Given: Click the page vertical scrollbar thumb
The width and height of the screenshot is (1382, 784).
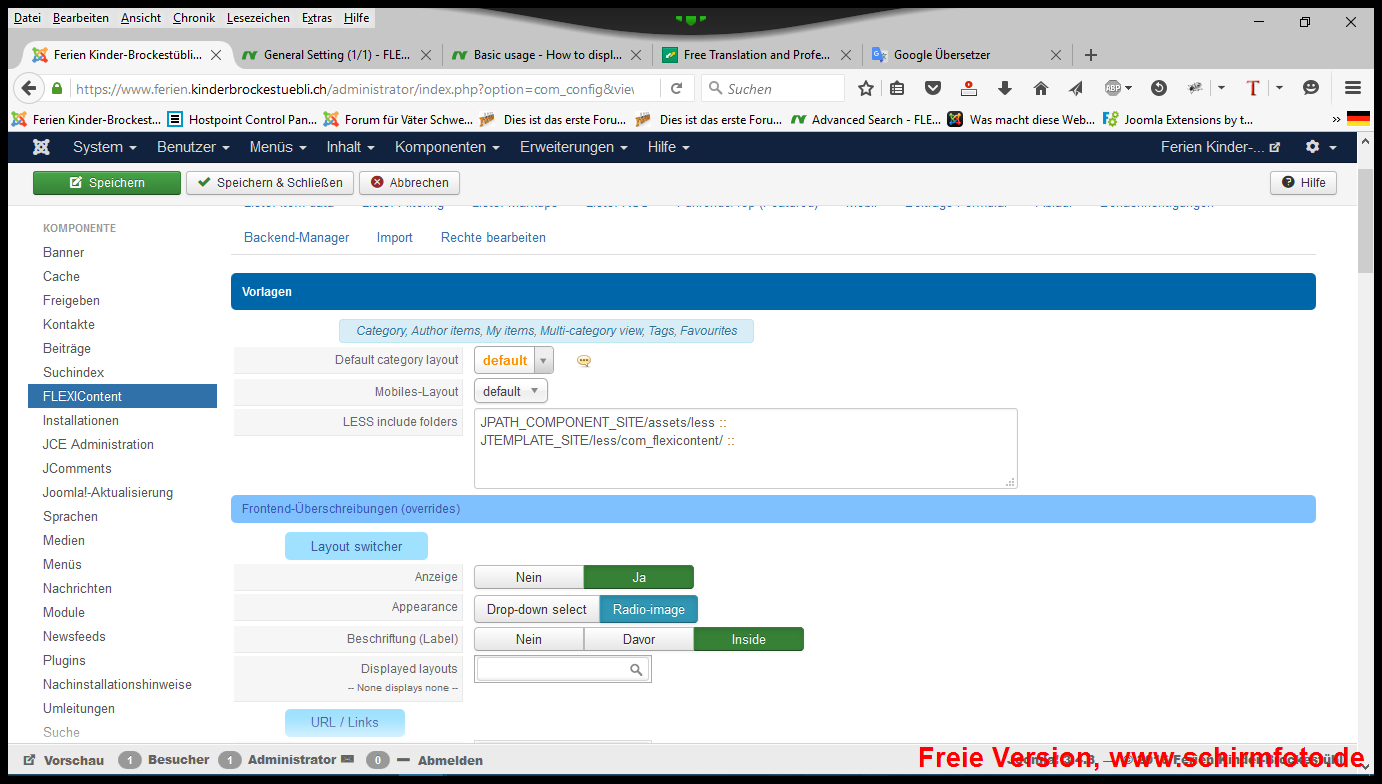Looking at the screenshot, I should [1366, 220].
